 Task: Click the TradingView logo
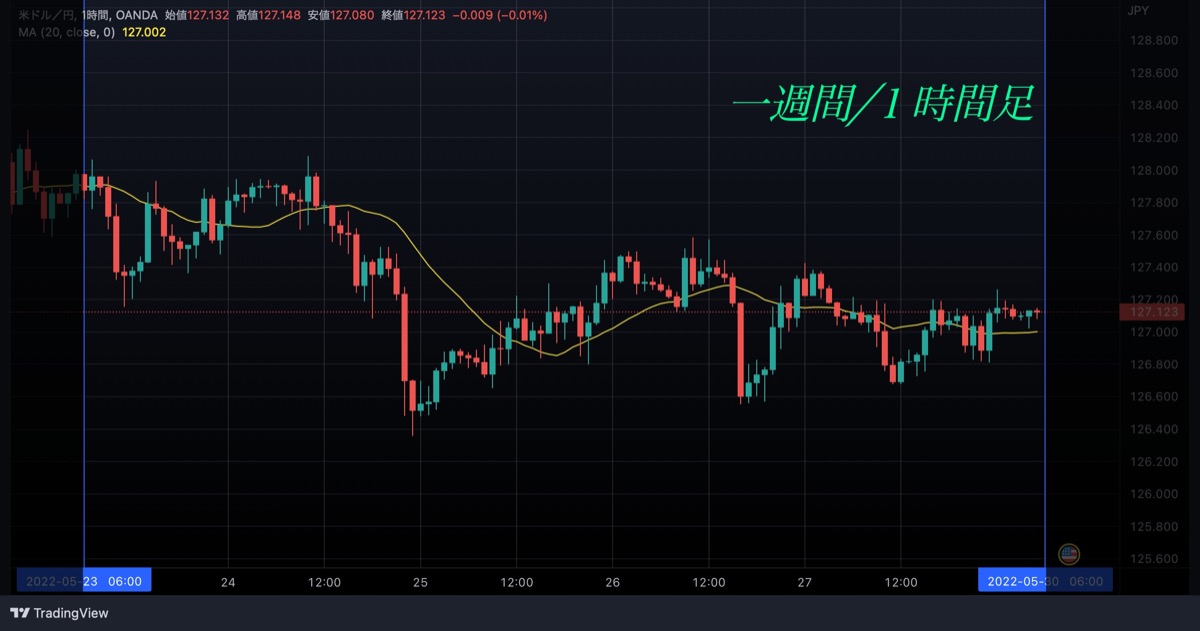click(x=59, y=613)
